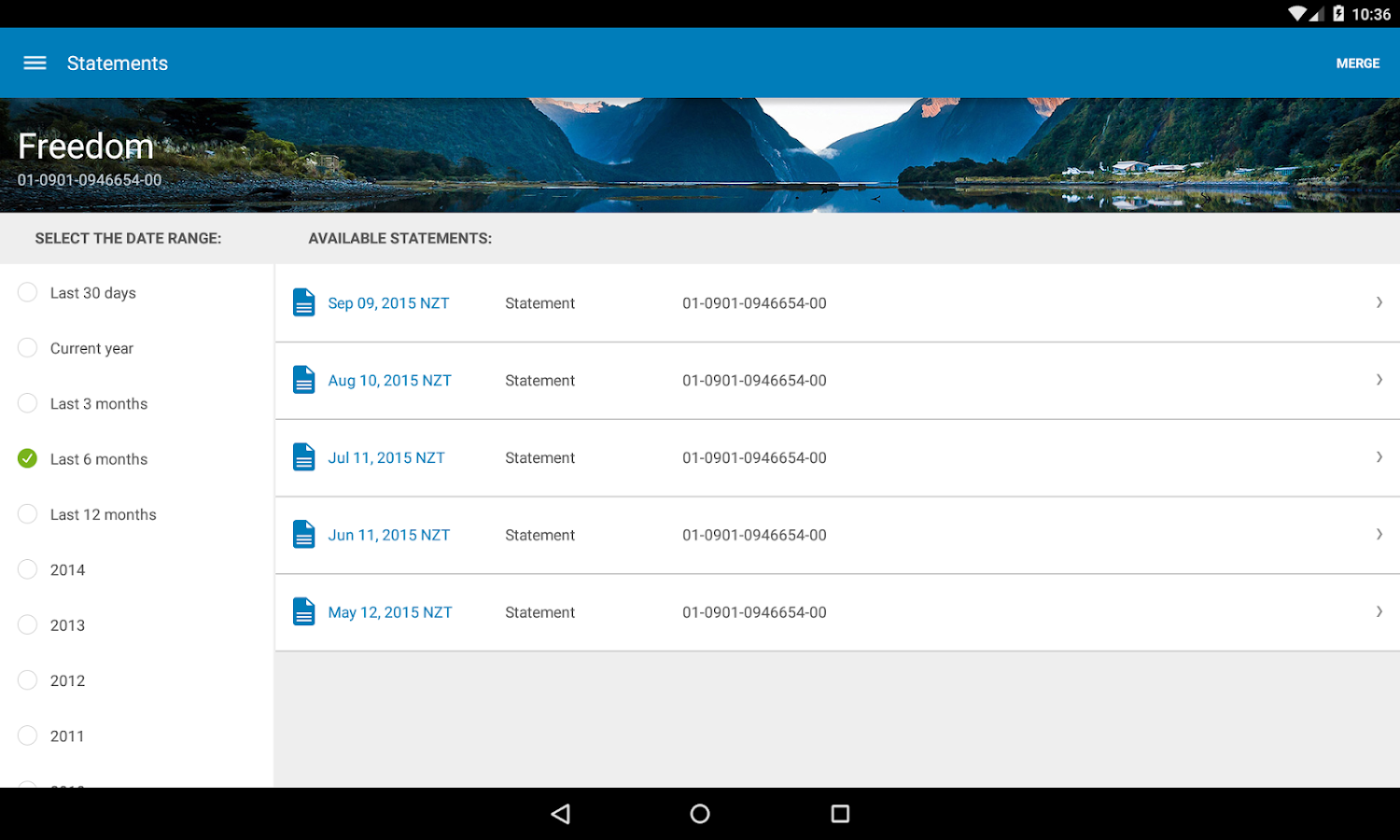Tap the 2011 year label
Viewport: 1400px width, 840px height.
click(x=67, y=736)
